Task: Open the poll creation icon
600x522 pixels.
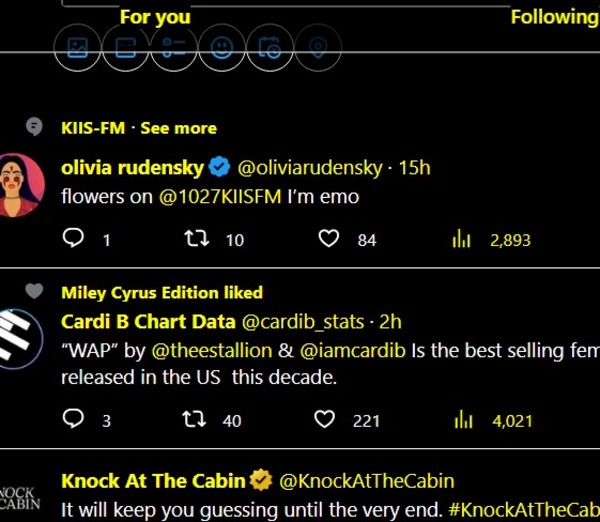Action: [x=173, y=47]
